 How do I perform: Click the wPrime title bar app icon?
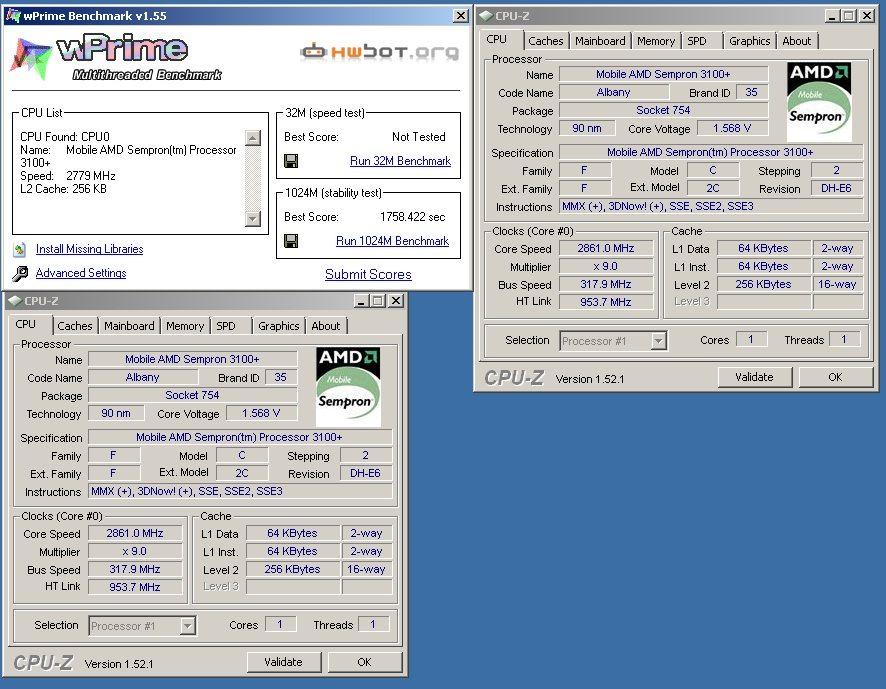tap(13, 16)
